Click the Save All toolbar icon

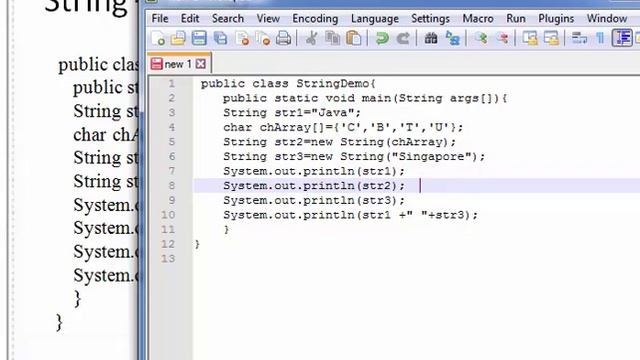click(221, 38)
